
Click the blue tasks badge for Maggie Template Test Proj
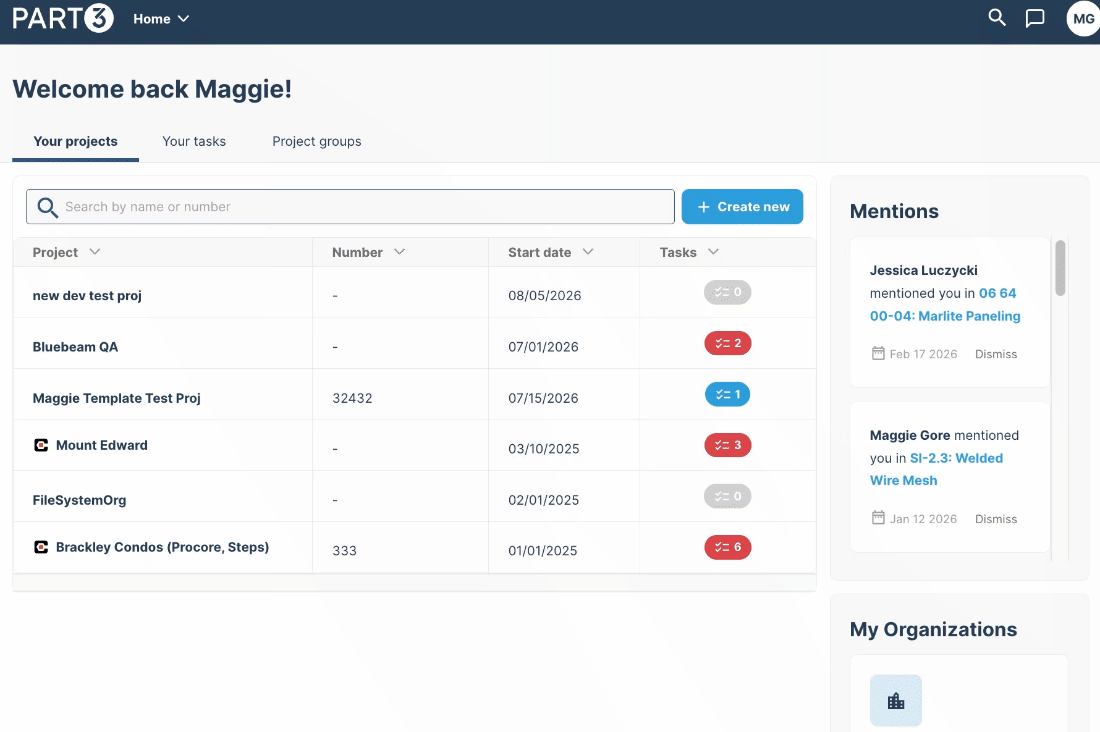coord(727,394)
